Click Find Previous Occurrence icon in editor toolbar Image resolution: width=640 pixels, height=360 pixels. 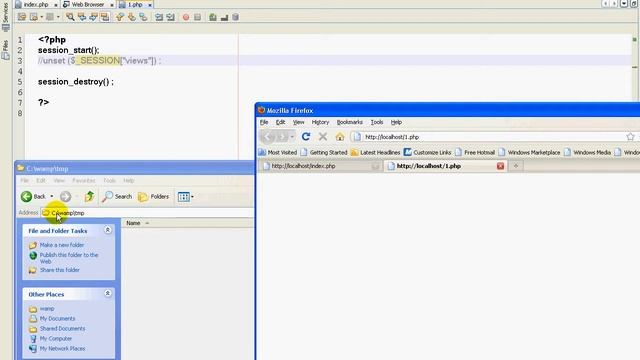pos(82,17)
